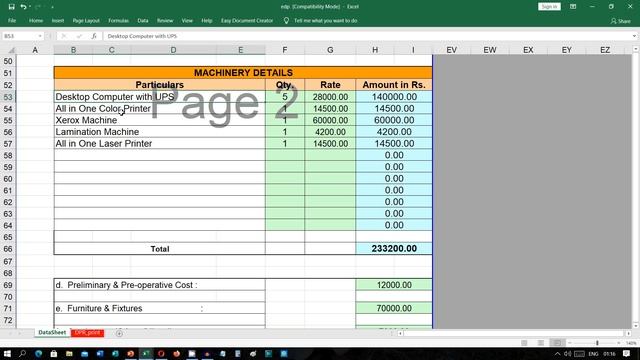Expand the formula bar
This screenshot has height=360, width=640.
[634, 36]
